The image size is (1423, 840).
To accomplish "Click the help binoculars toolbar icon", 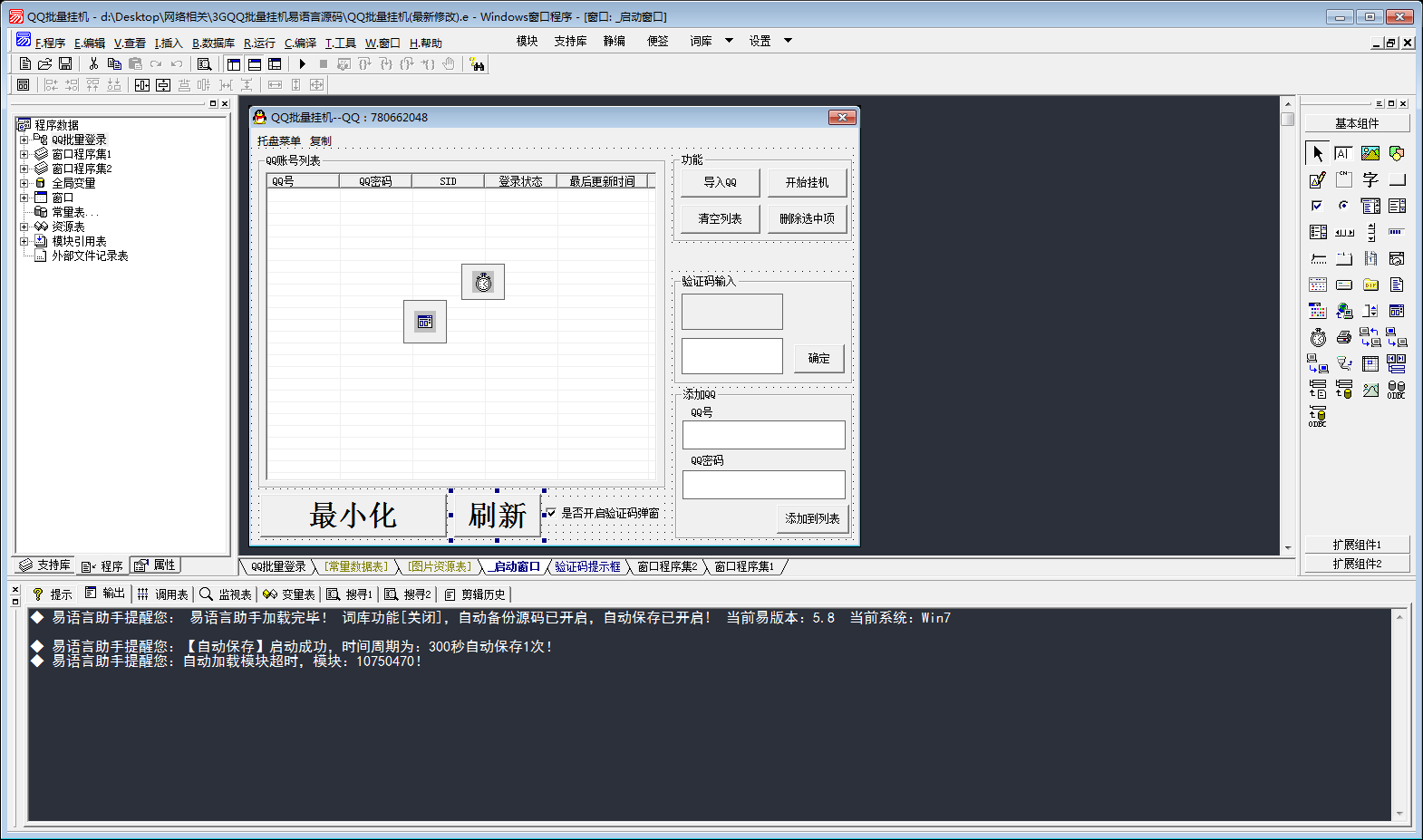I will (x=477, y=64).
